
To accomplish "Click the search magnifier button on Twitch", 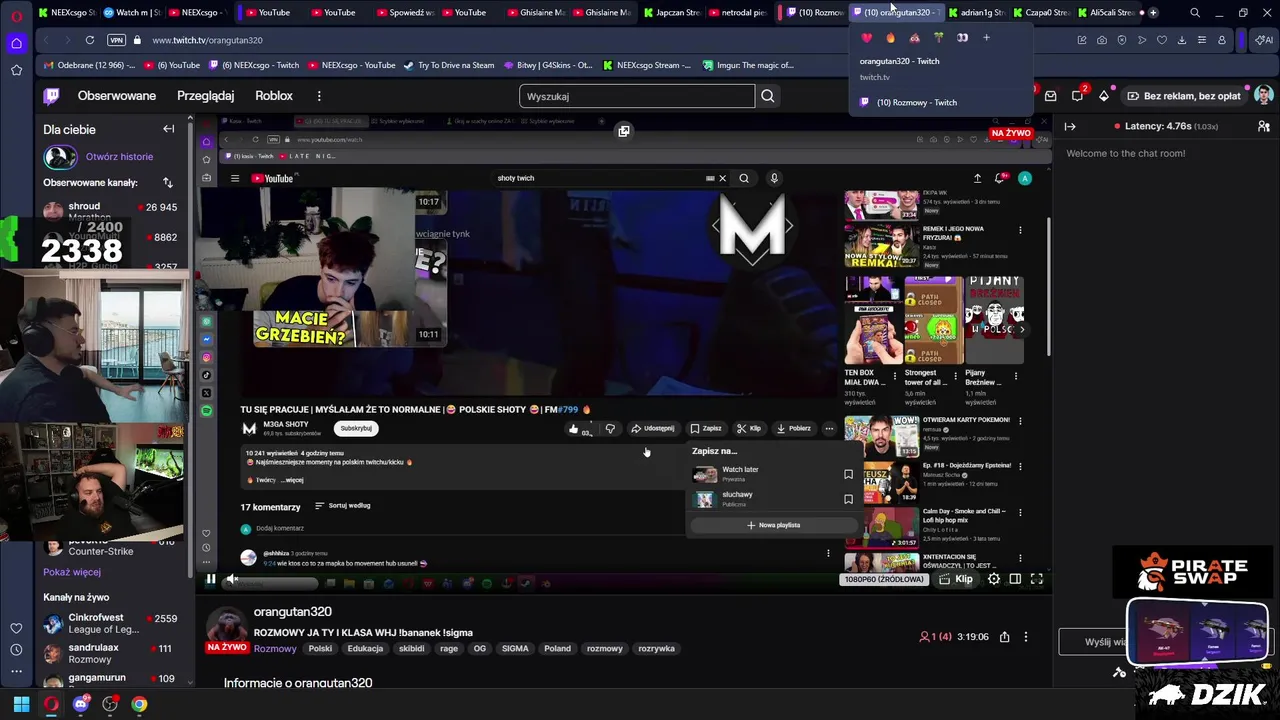I will 768,96.
